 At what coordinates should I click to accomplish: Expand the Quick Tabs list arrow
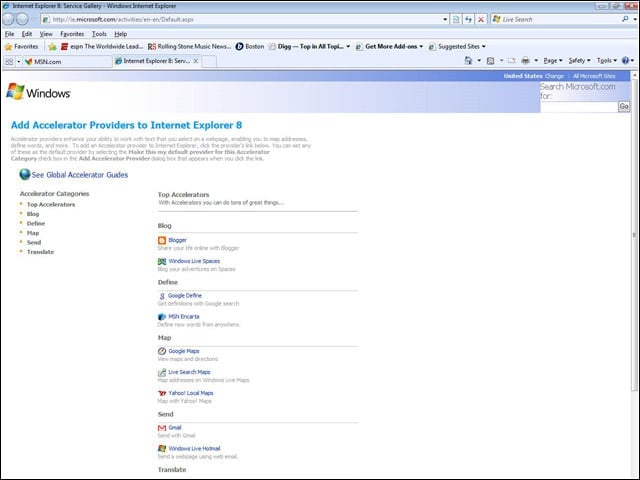pos(18,62)
